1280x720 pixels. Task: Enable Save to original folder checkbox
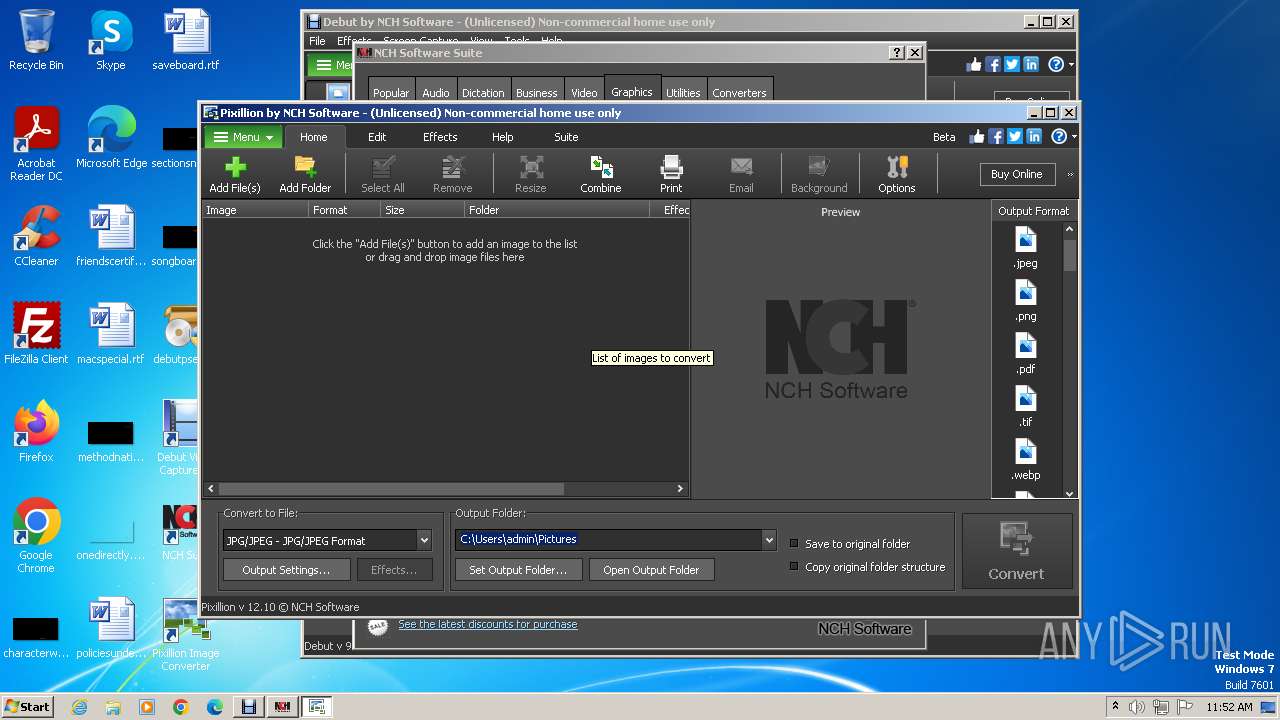pos(795,544)
